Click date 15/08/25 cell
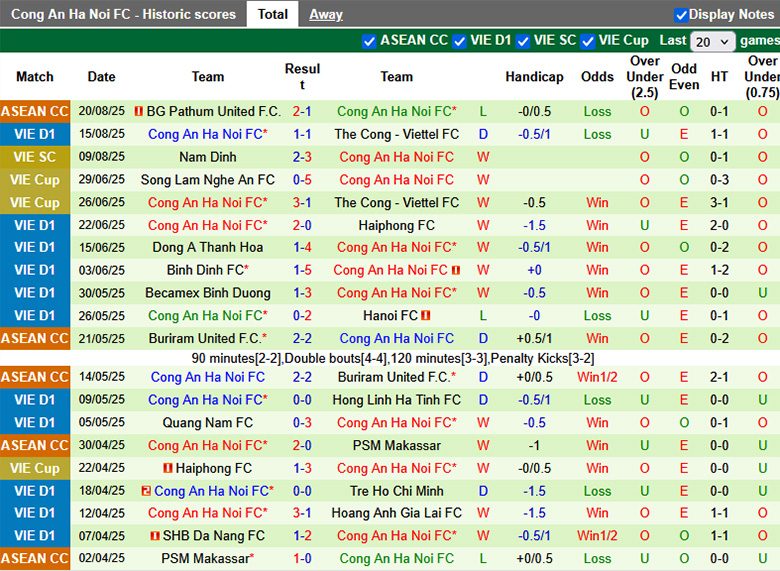 click(x=101, y=134)
